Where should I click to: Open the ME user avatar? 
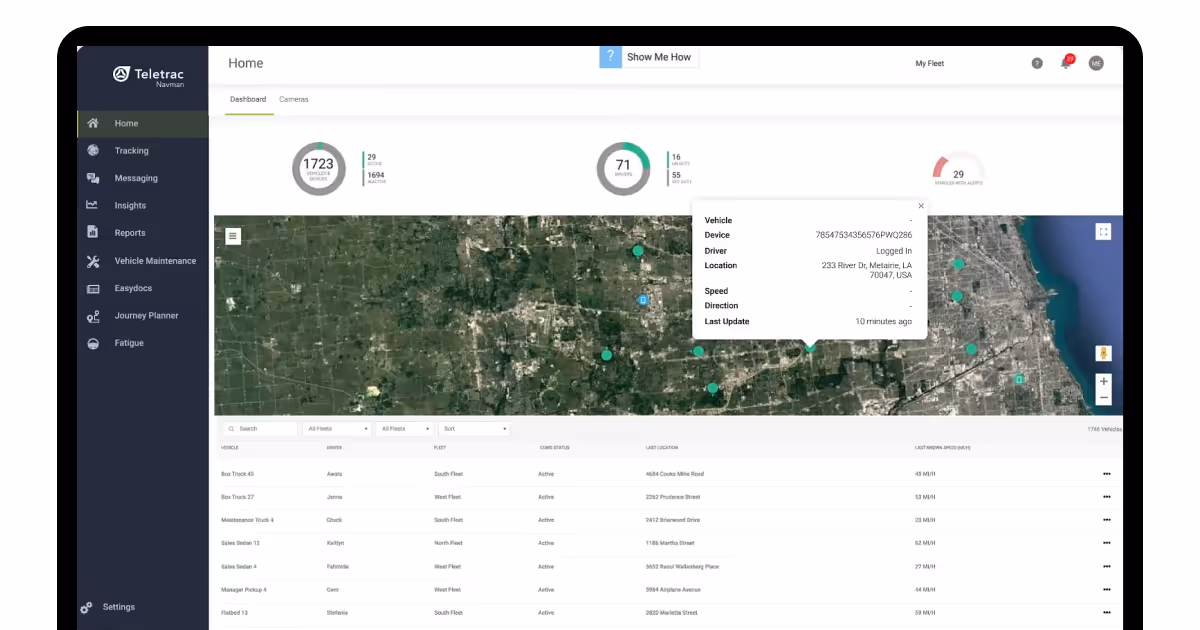(x=1096, y=63)
